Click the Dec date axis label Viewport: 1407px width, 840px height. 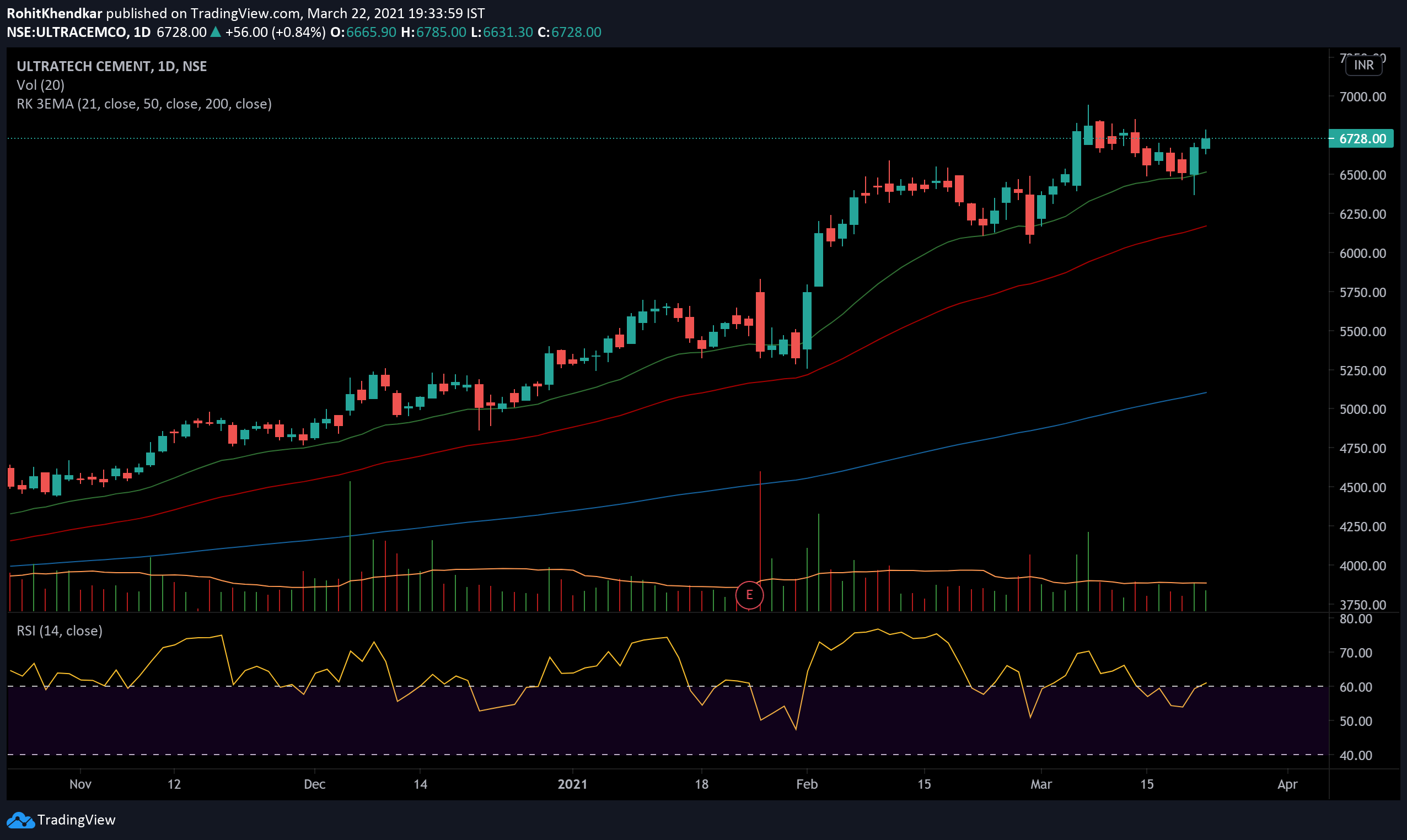314,784
